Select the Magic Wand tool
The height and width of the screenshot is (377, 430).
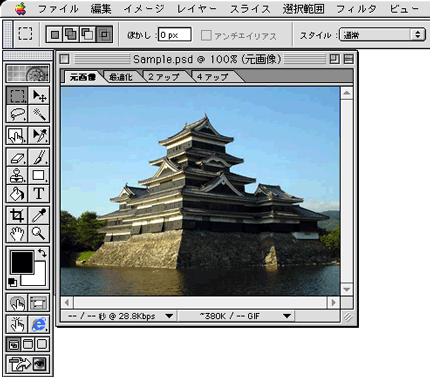click(39, 114)
